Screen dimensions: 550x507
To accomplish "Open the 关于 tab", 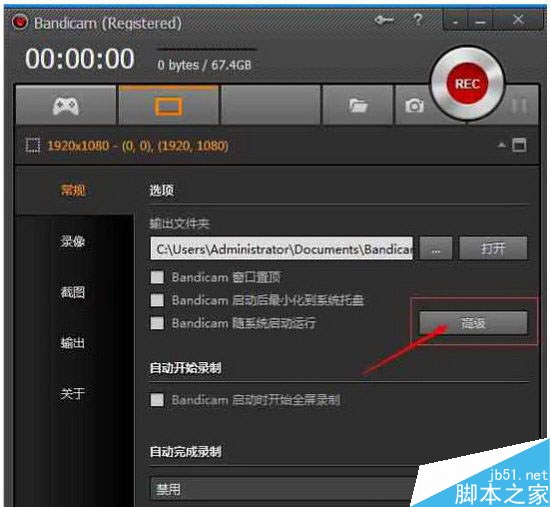I will [x=73, y=394].
